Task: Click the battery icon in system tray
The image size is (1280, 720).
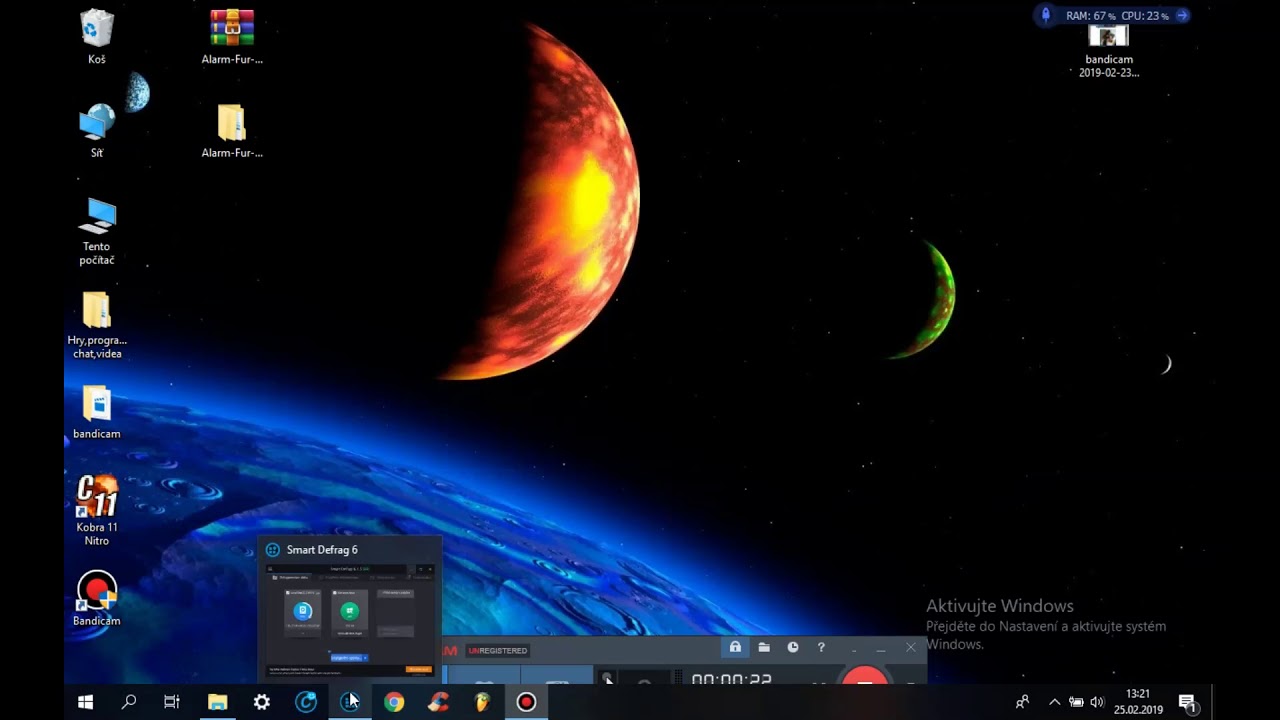Action: pyautogui.click(x=1076, y=702)
